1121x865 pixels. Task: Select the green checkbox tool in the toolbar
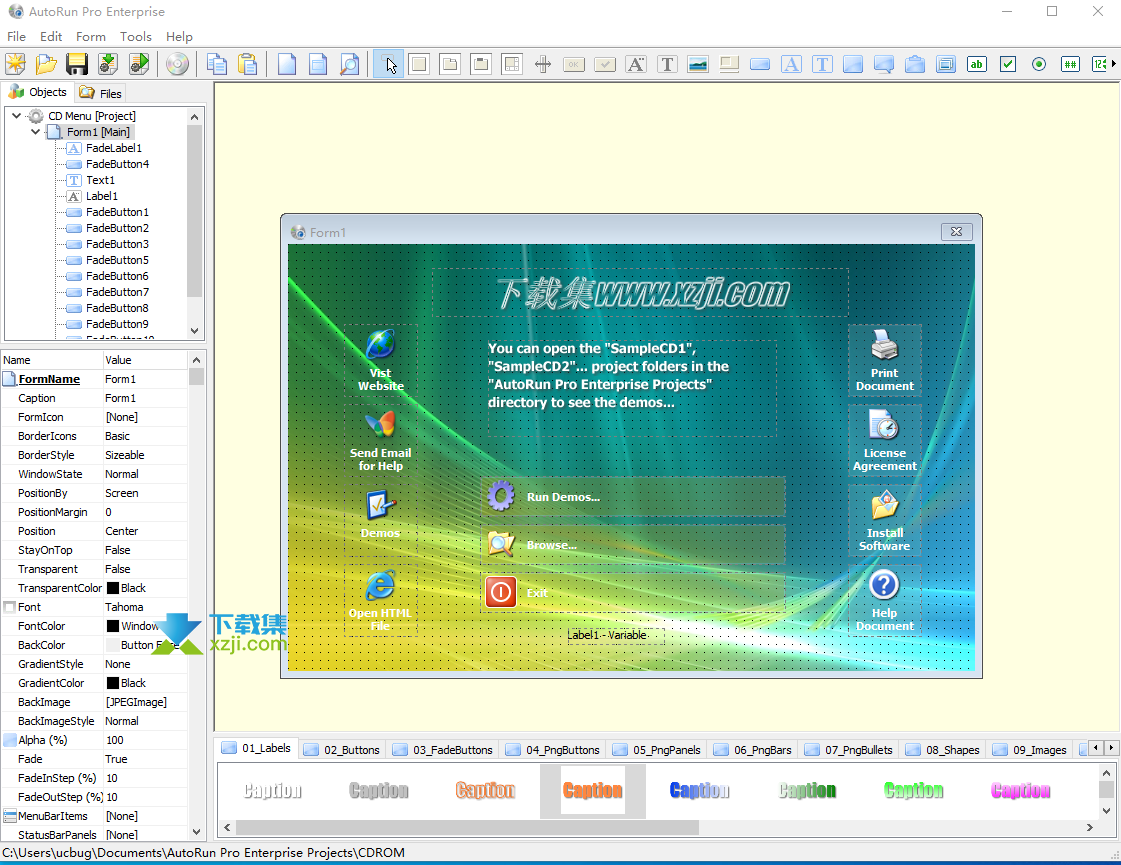click(1008, 64)
